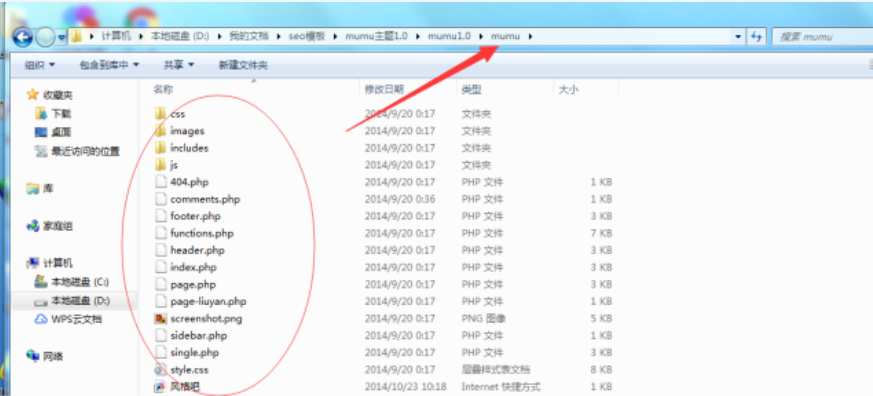Select 下载 in the navigation pane

(x=53, y=114)
